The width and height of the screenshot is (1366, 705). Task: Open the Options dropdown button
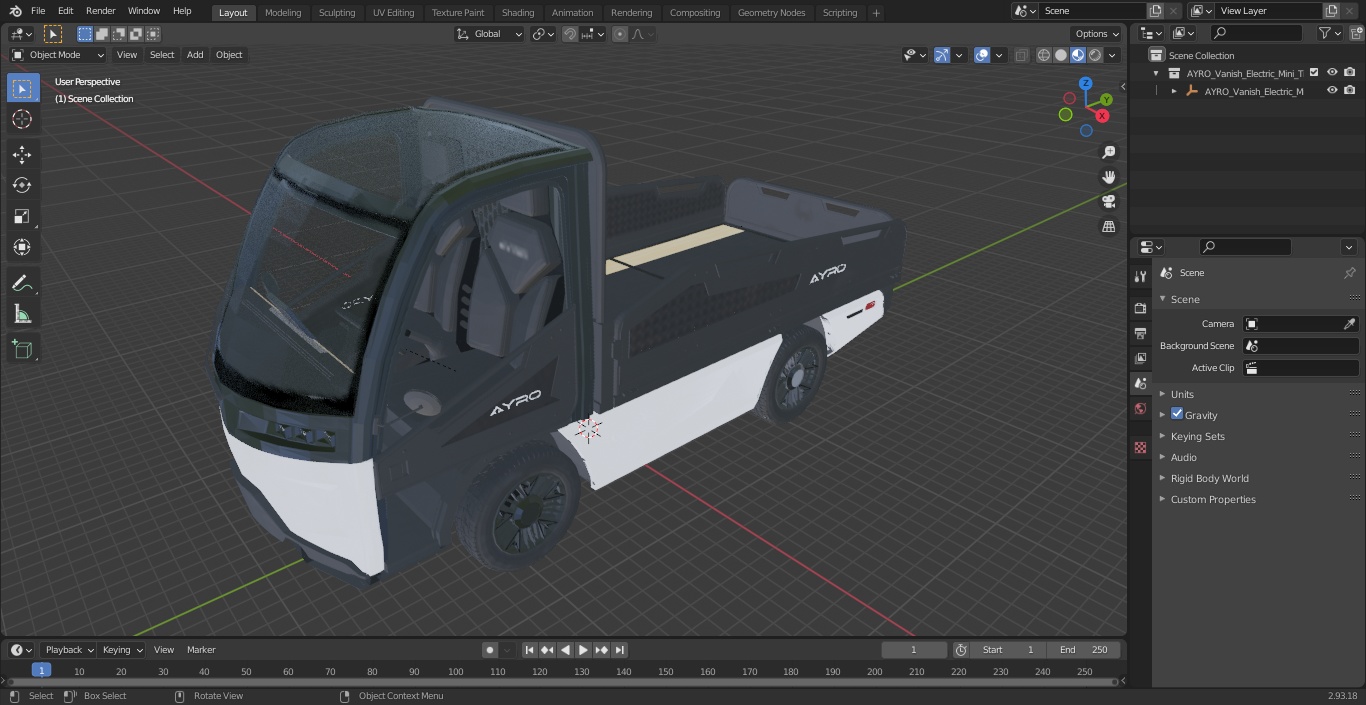(1097, 34)
